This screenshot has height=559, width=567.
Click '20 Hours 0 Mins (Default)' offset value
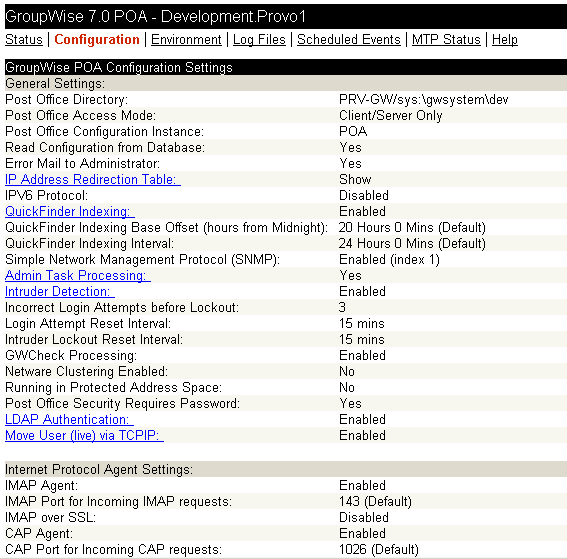click(412, 227)
